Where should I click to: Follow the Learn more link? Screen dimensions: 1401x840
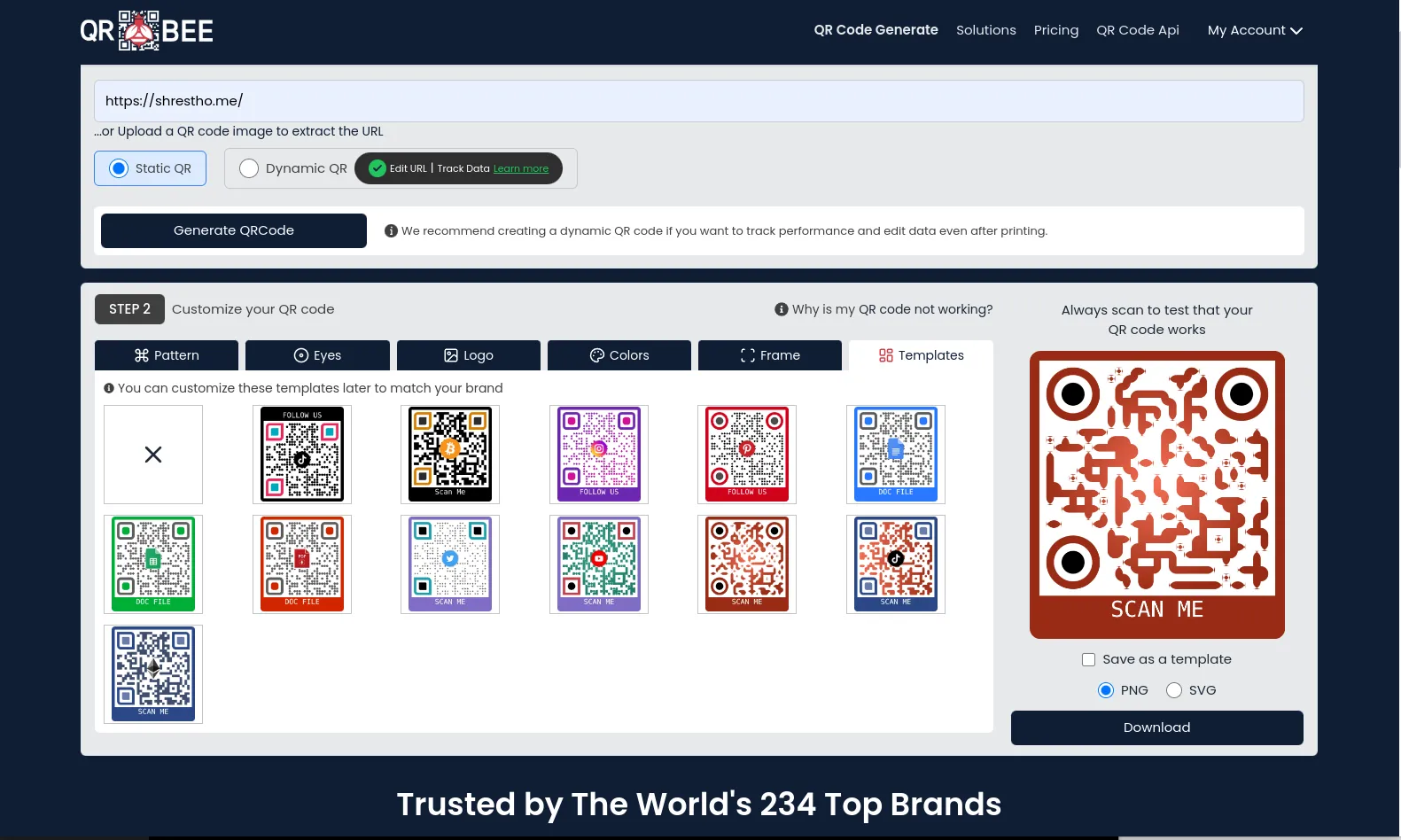click(521, 168)
